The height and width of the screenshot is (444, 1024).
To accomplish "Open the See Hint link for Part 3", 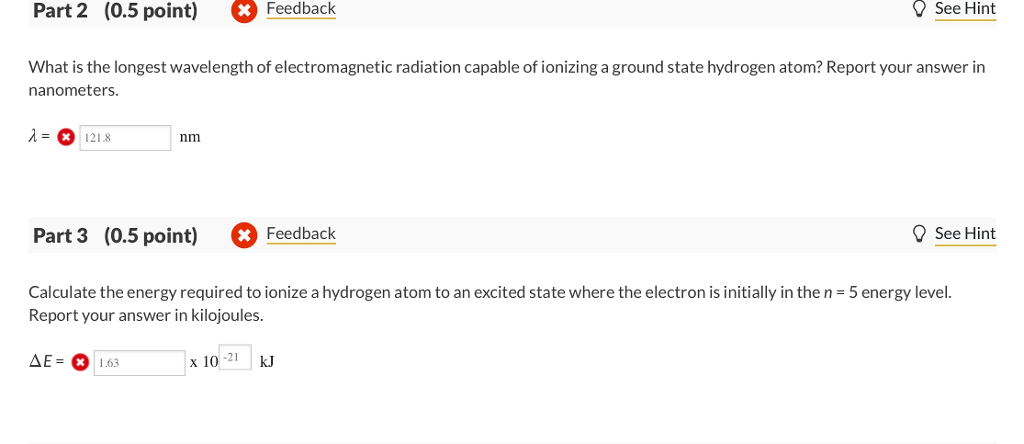I will click(964, 234).
